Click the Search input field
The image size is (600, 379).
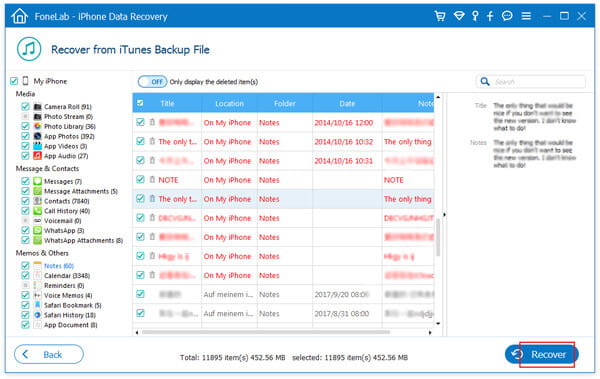[x=531, y=82]
